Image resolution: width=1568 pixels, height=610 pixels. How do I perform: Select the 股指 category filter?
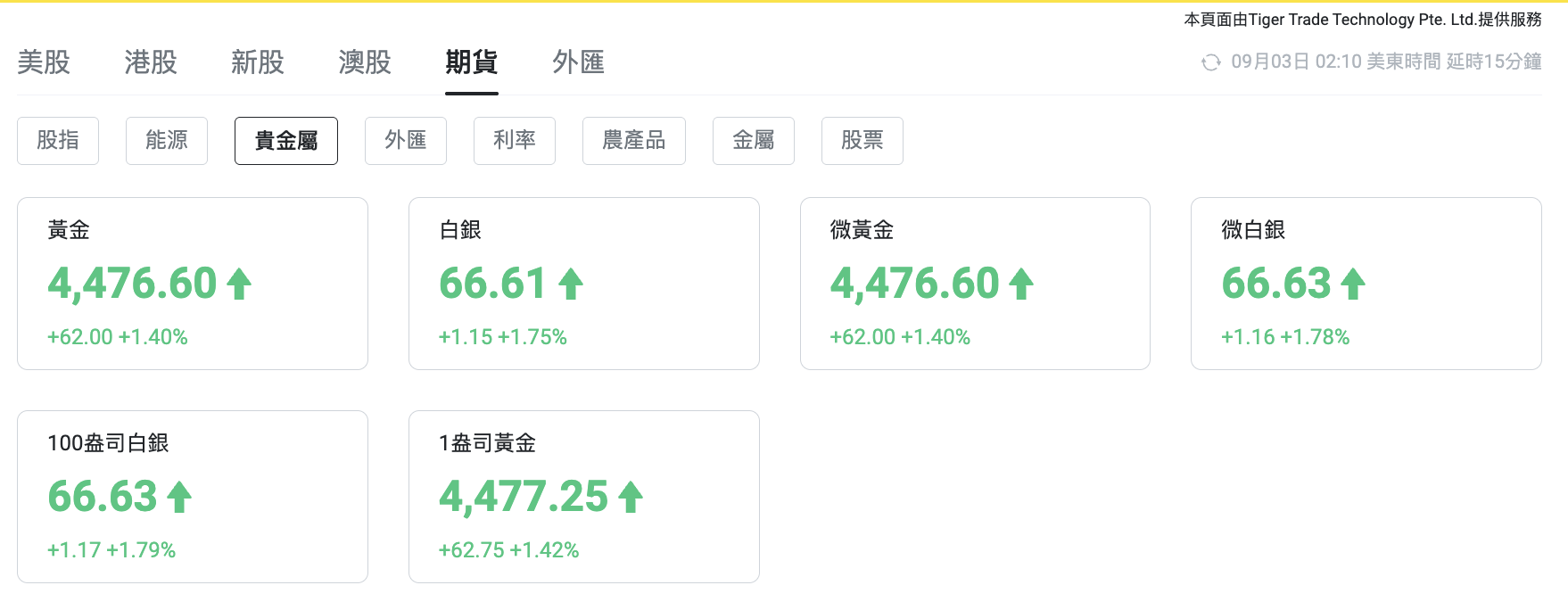58,141
